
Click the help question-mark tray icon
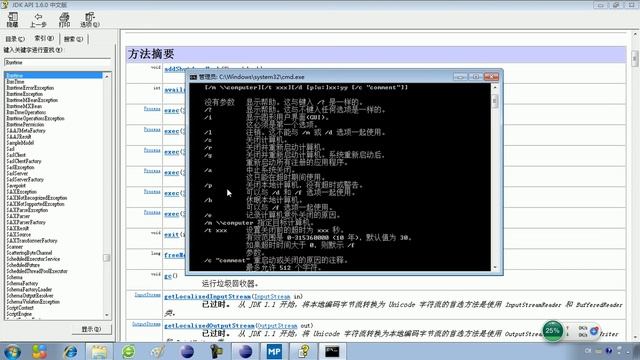point(609,351)
